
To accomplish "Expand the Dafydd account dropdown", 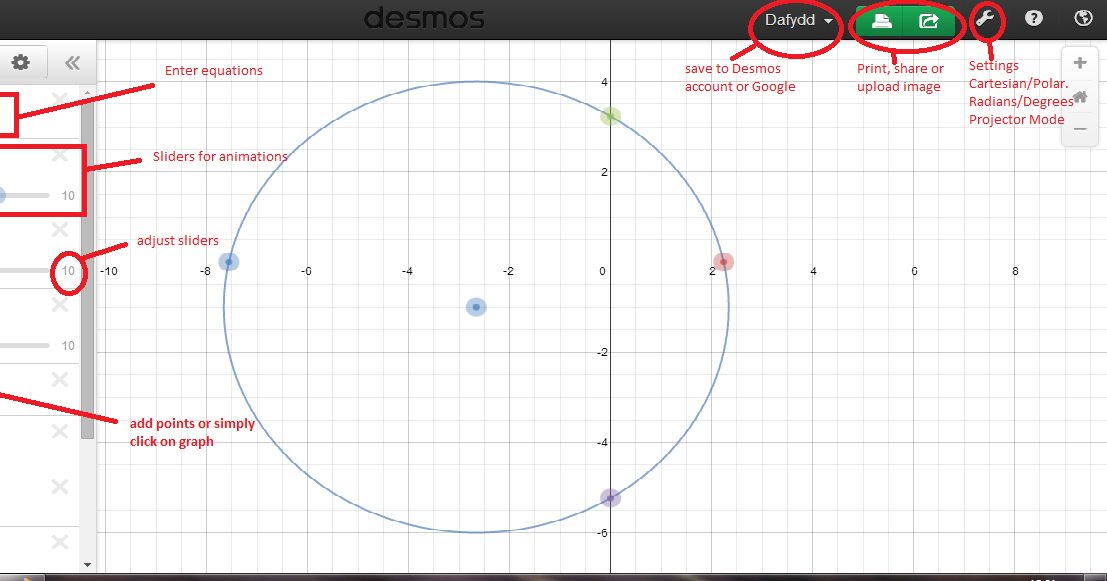I will click(x=798, y=20).
